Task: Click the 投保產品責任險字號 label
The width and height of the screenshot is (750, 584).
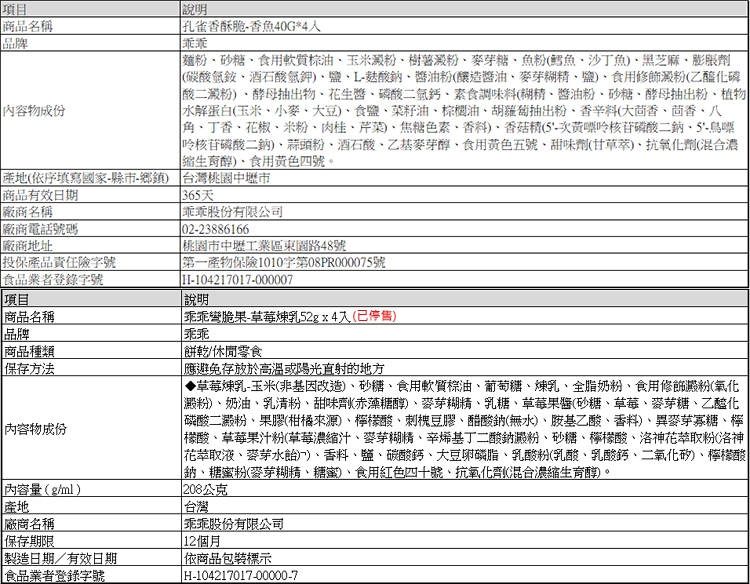Action: pos(59,263)
